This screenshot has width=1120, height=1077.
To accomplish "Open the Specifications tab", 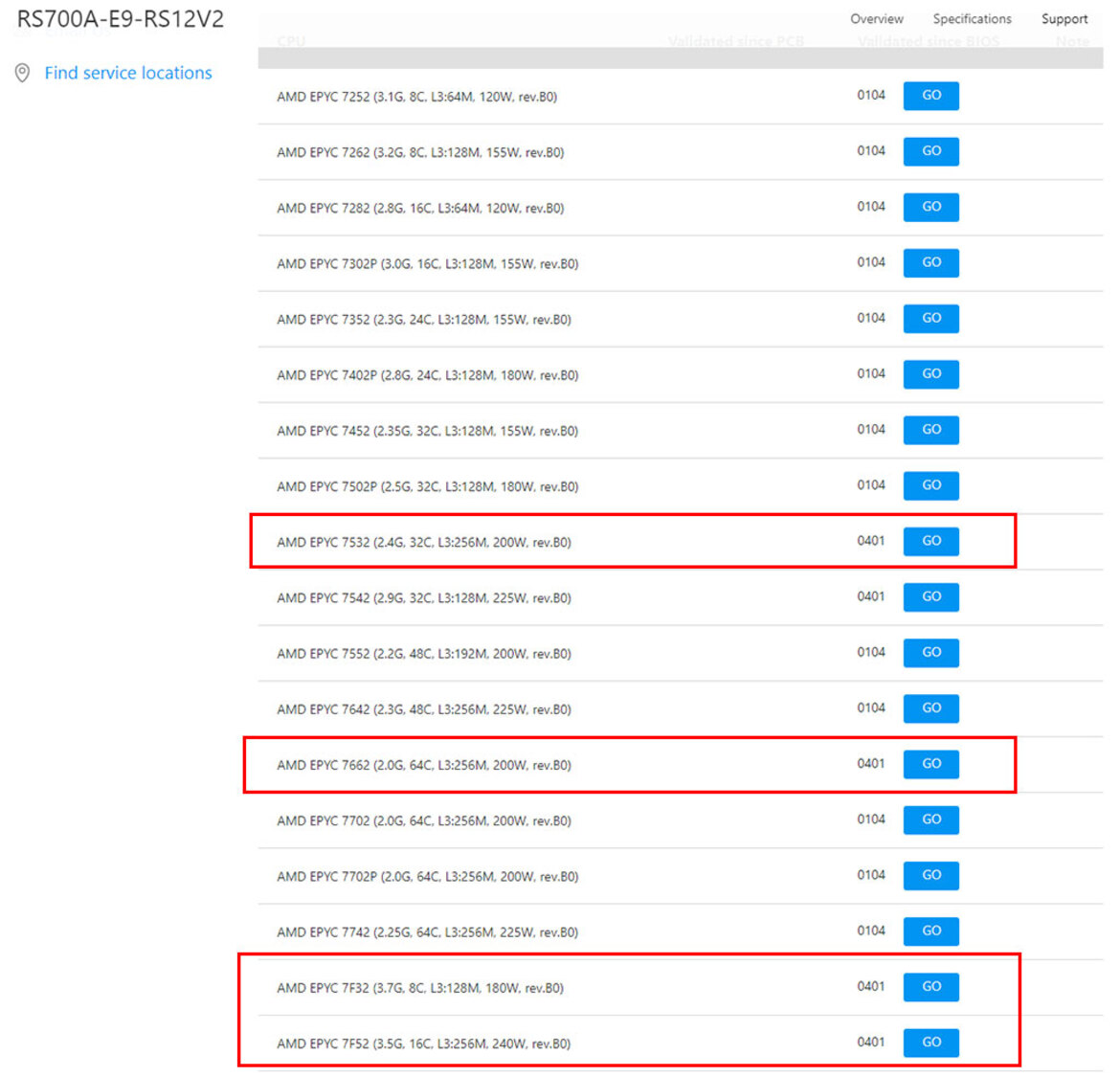I will click(x=973, y=19).
